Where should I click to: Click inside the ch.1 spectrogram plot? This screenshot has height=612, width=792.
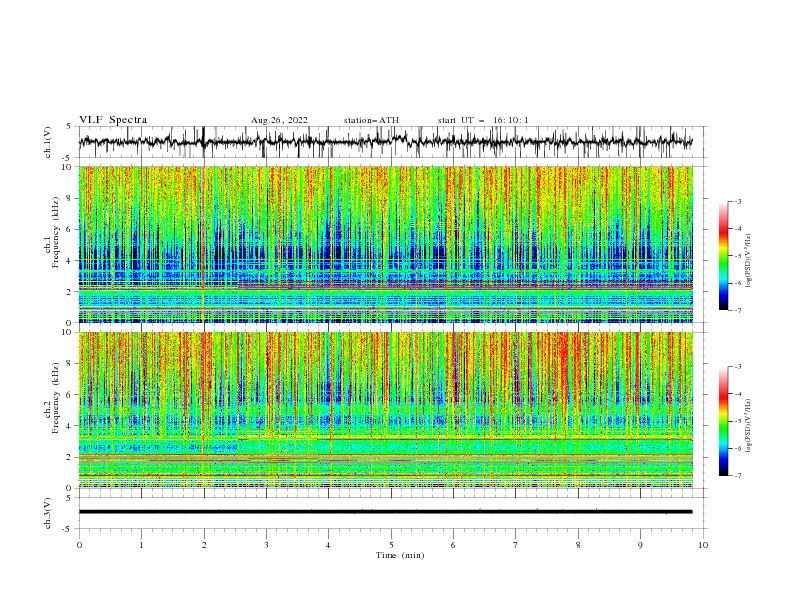(x=385, y=244)
